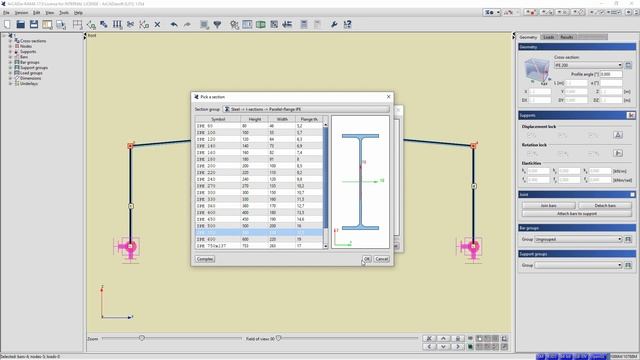Expand the Supports tree node

(x=10, y=52)
